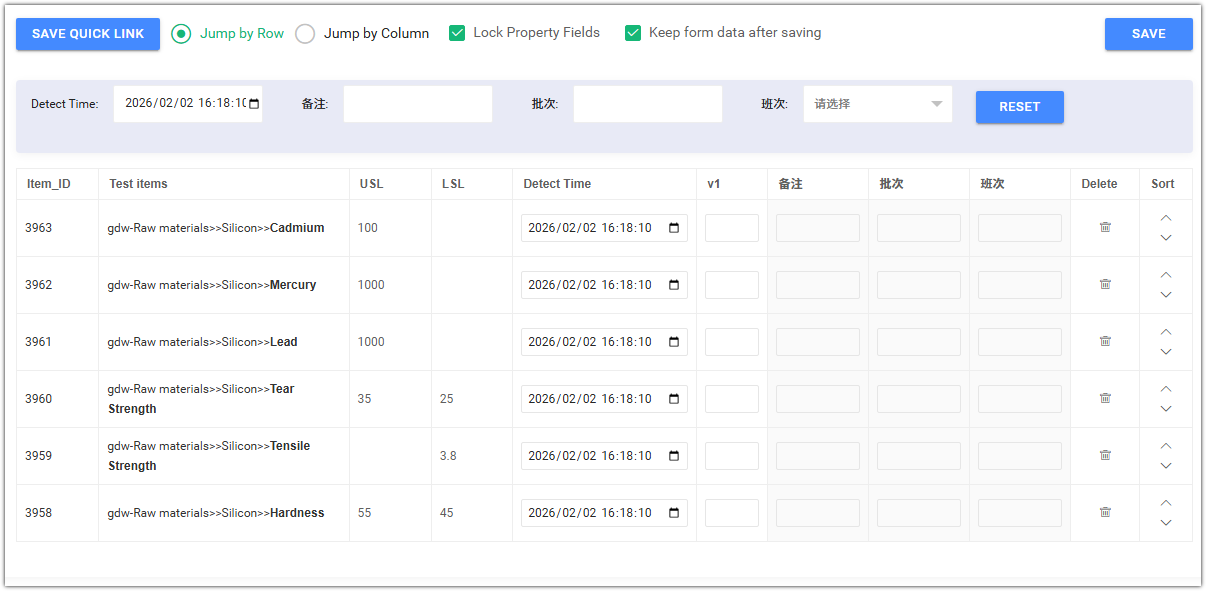Disable Keep form data after saving

633,32
